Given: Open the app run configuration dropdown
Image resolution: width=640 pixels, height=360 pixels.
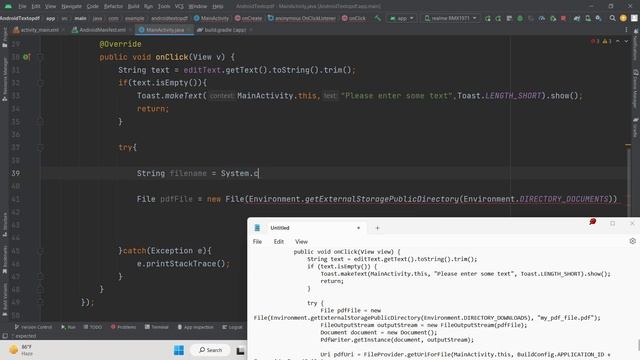Looking at the screenshot, I should (x=402, y=18).
